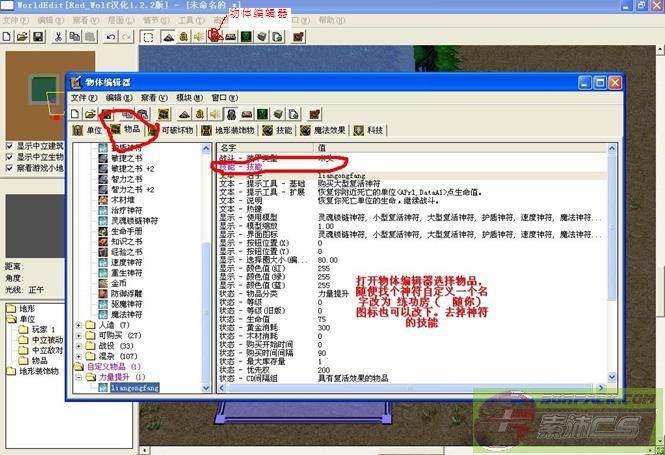Click the Save map icon in main toolbar
The image size is (665, 455).
click(x=37, y=37)
